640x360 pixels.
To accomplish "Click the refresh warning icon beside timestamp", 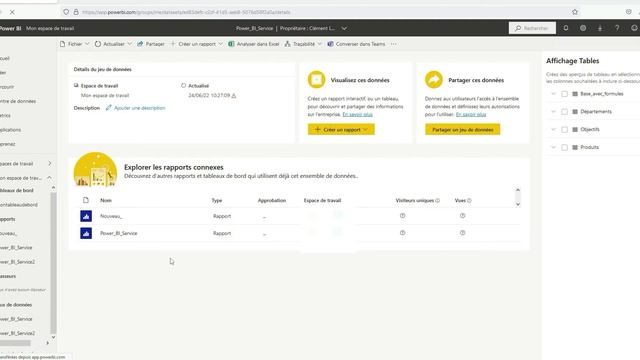I will 233,96.
